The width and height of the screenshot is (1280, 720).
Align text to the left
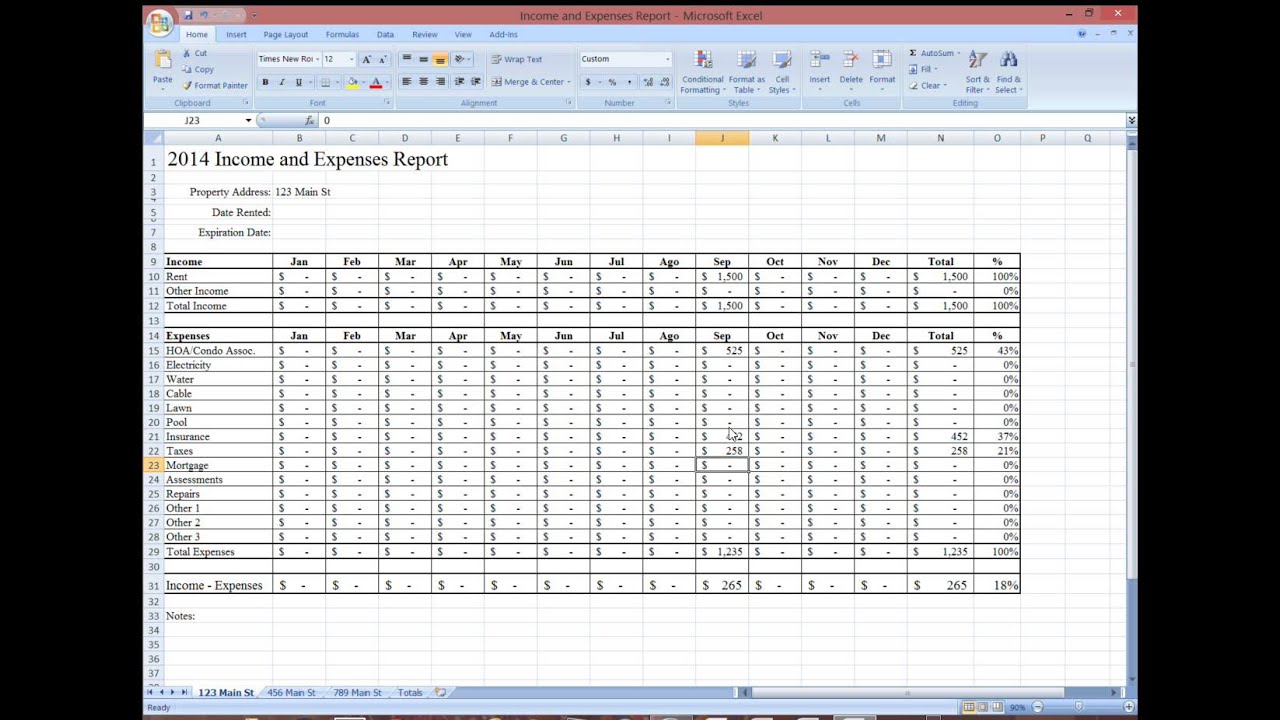407,82
